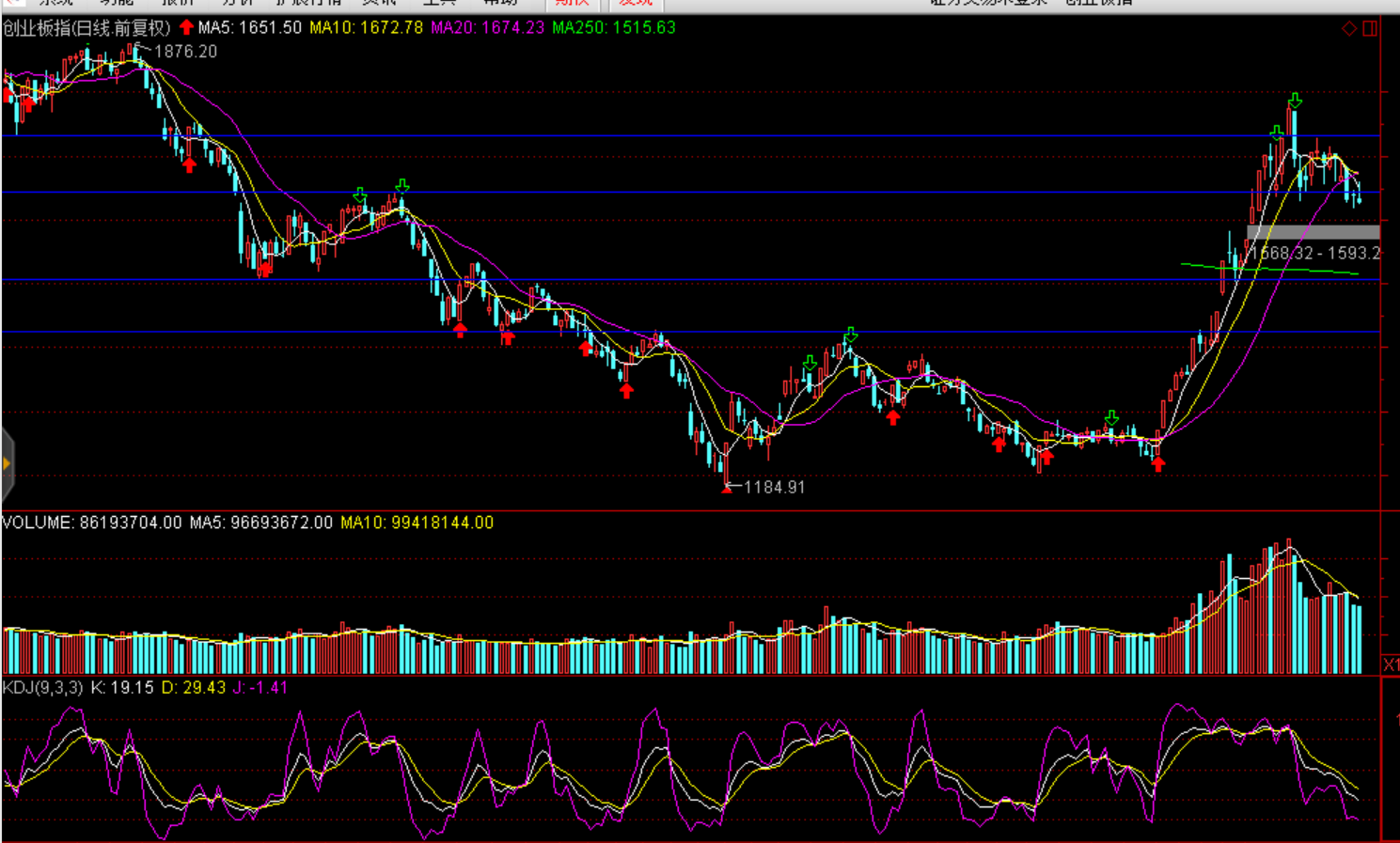Click the VOLUME indicator label
The image size is (1400, 843).
tap(91, 523)
